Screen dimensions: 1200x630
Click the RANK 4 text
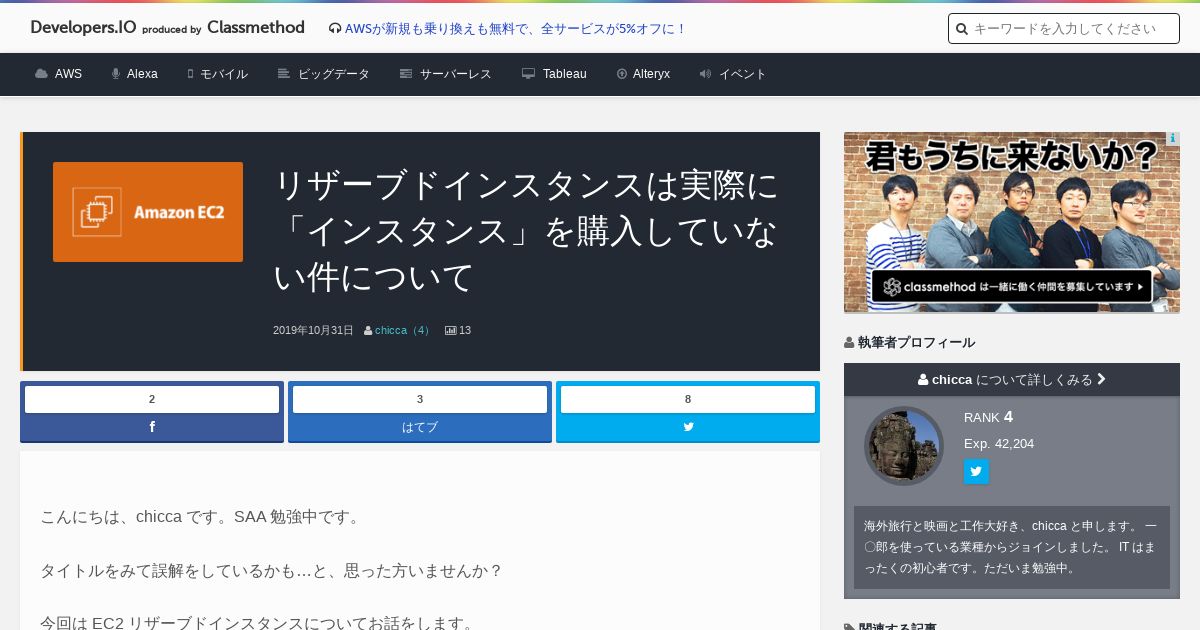coord(989,417)
